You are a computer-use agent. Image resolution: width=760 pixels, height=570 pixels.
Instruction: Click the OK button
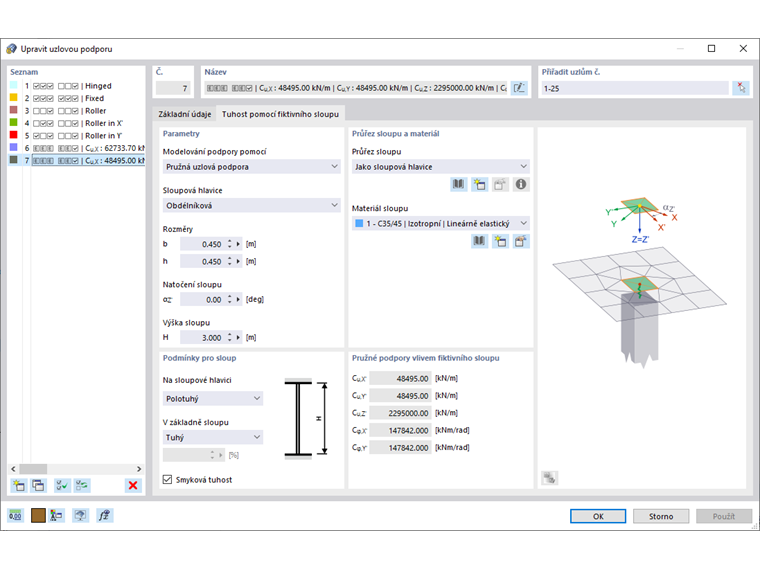[x=598, y=516]
